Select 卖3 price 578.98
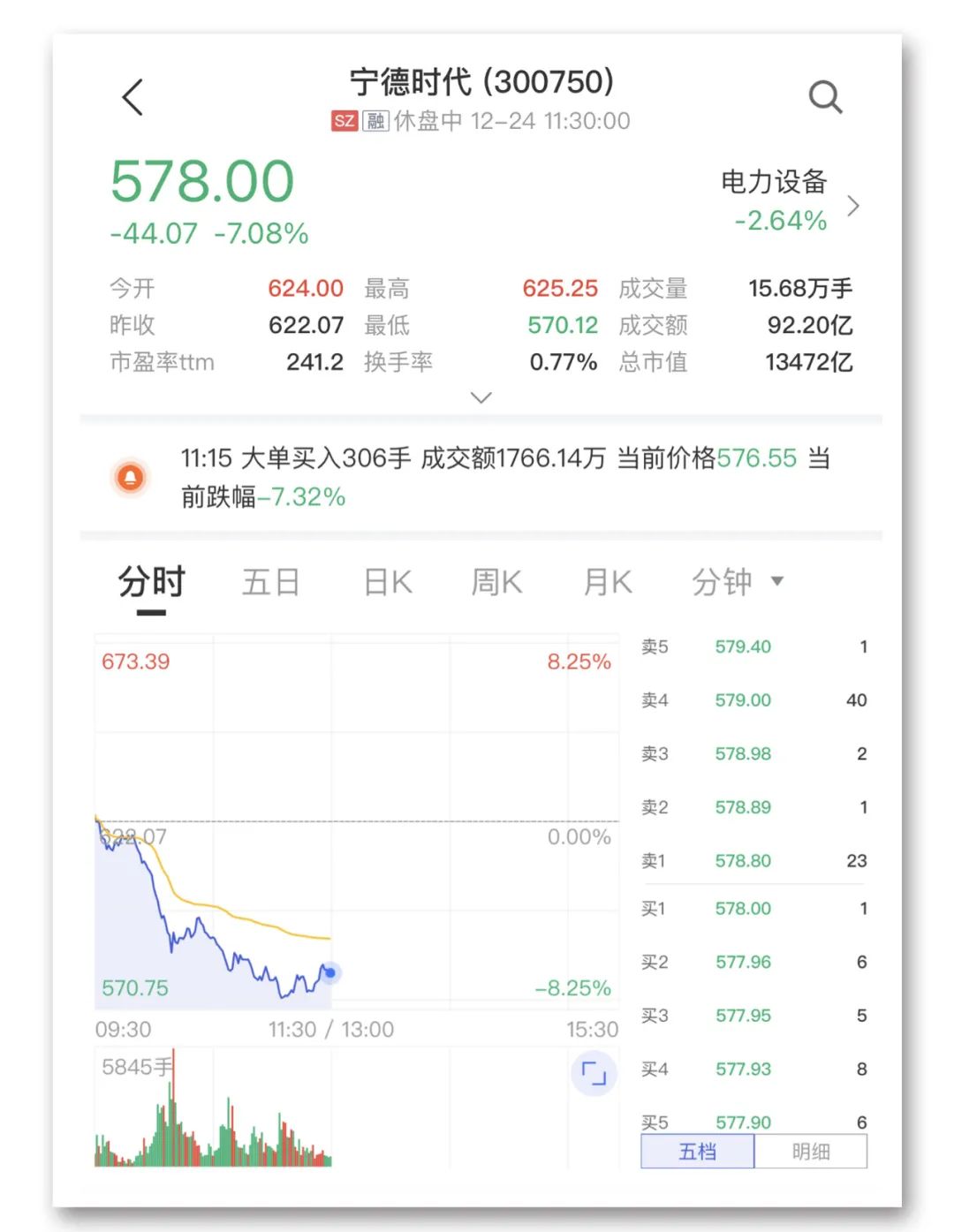Viewport: 954px width, 1232px height. [x=743, y=754]
